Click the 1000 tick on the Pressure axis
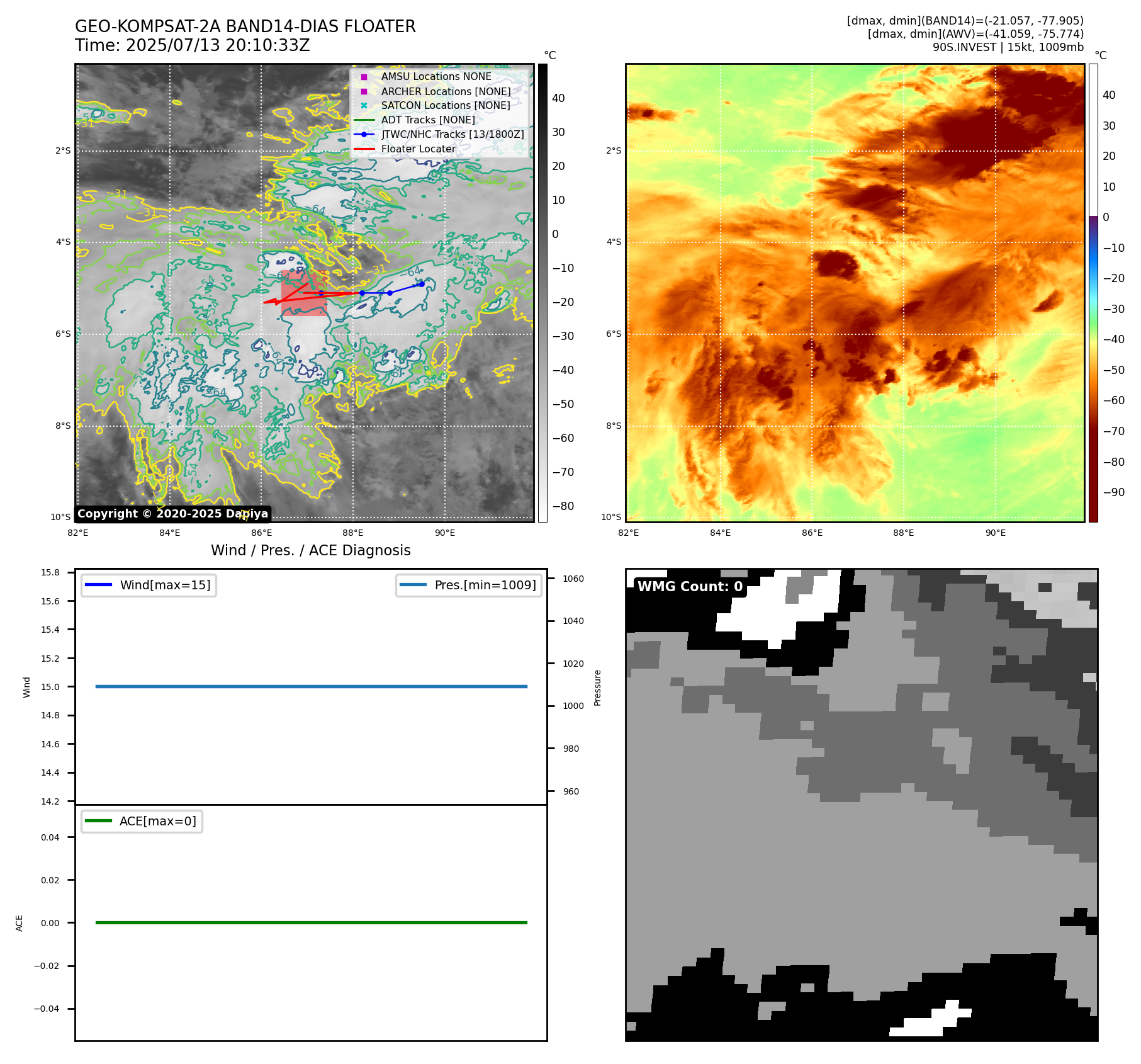 pyautogui.click(x=573, y=706)
